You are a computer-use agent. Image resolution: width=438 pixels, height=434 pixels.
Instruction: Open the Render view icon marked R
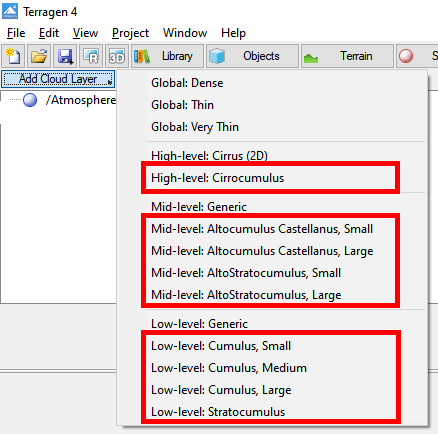click(x=91, y=56)
